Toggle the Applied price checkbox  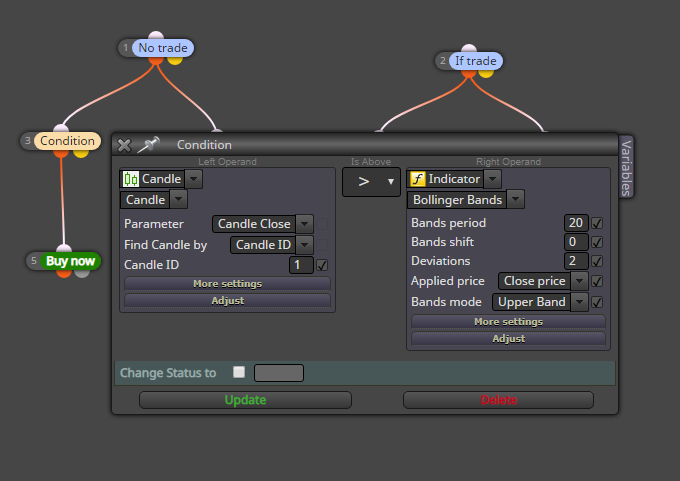point(597,281)
